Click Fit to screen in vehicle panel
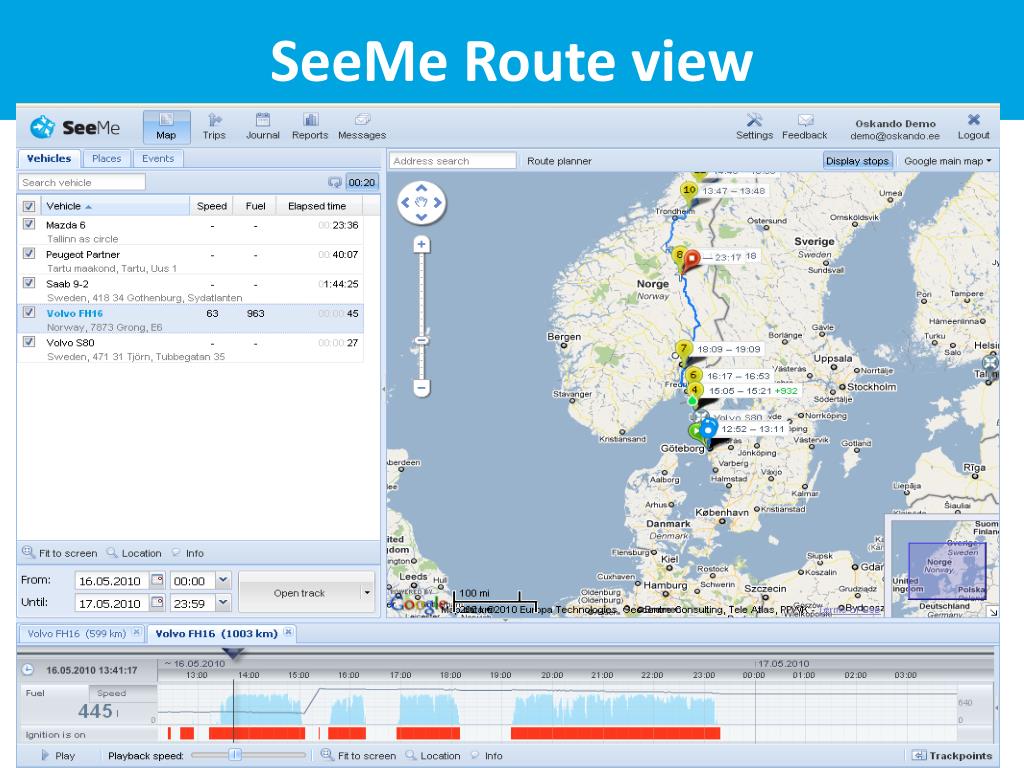This screenshot has width=1024, height=768. coord(60,553)
